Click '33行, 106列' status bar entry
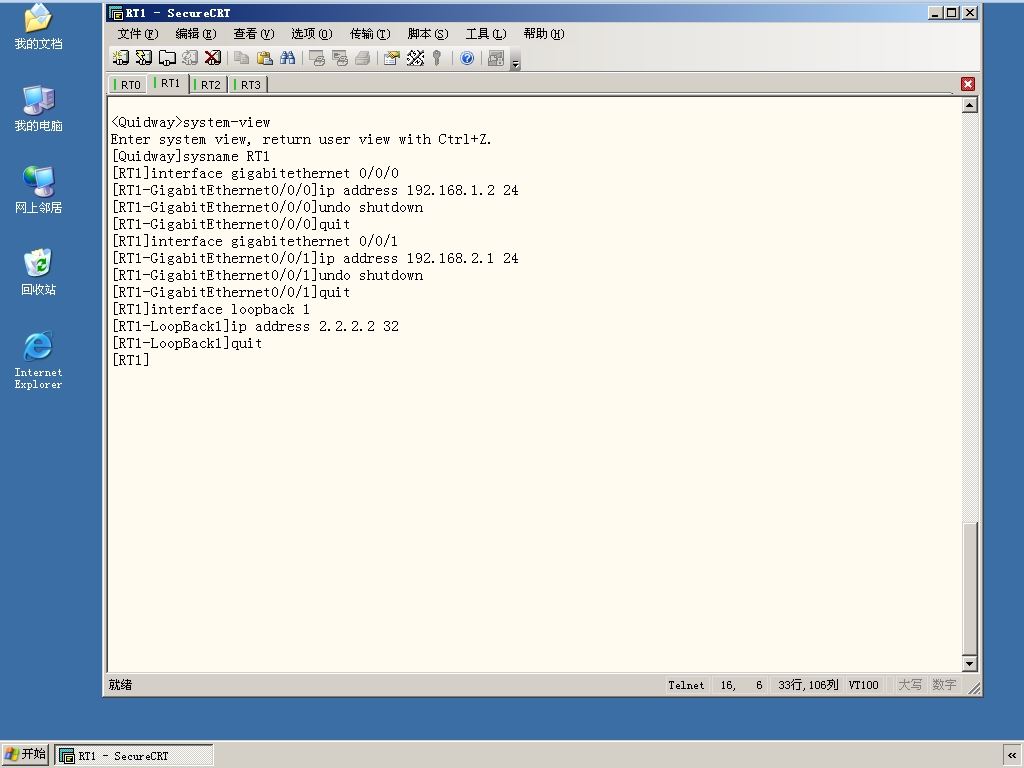The height and width of the screenshot is (768, 1024). [x=808, y=685]
